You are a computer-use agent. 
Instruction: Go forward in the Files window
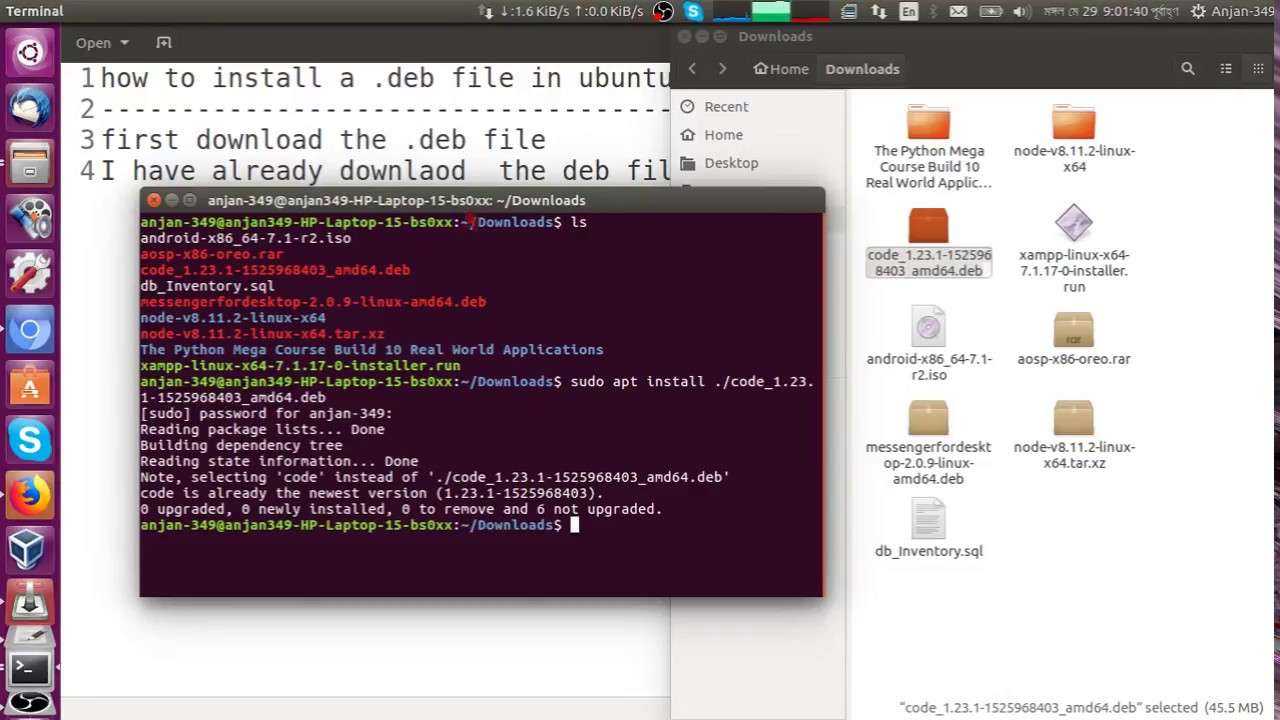tap(723, 68)
